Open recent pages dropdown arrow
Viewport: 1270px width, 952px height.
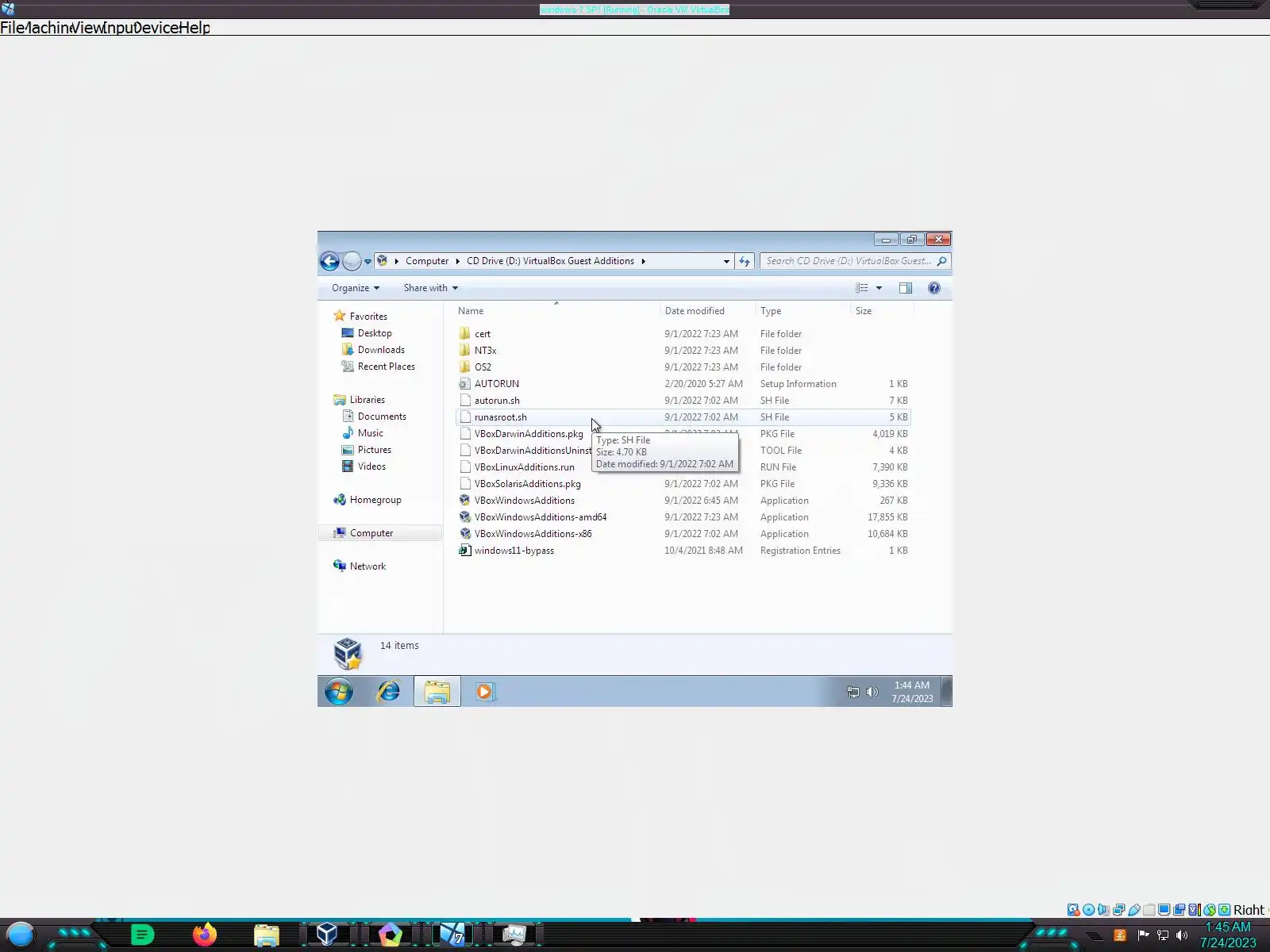coord(368,261)
